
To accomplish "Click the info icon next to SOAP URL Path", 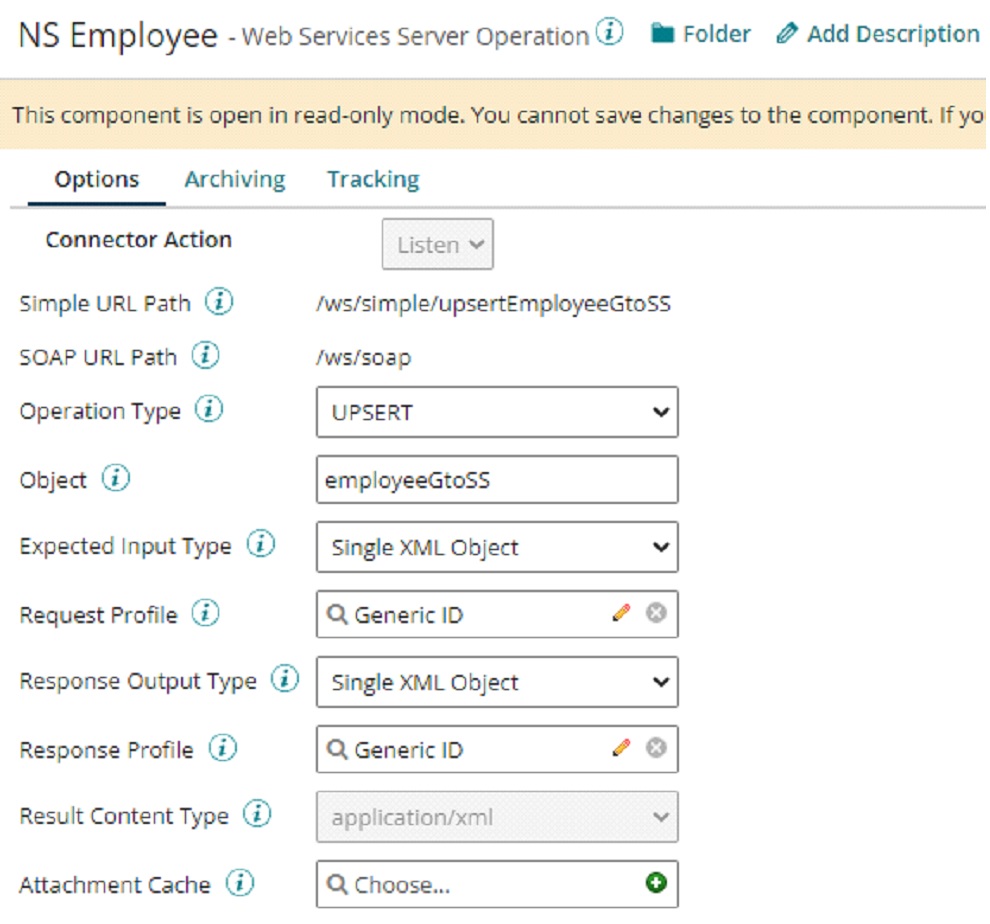I will pos(203,356).
